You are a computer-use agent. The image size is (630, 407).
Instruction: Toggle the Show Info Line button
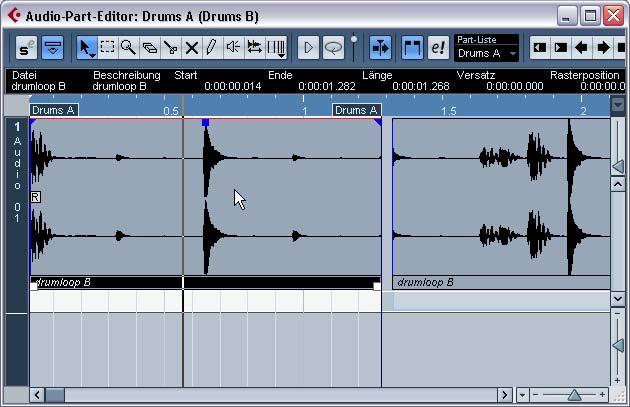tap(53, 48)
